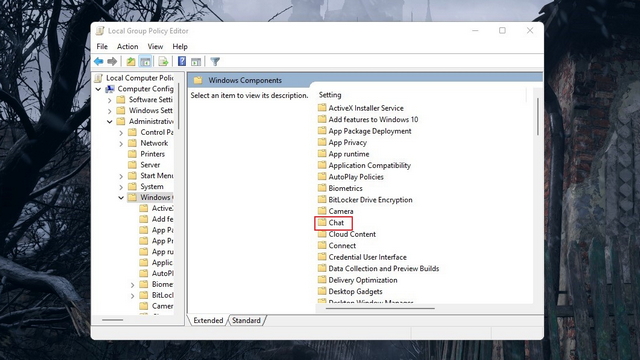
Task: Click the Back arrow toolbar icon
Action: [98, 62]
